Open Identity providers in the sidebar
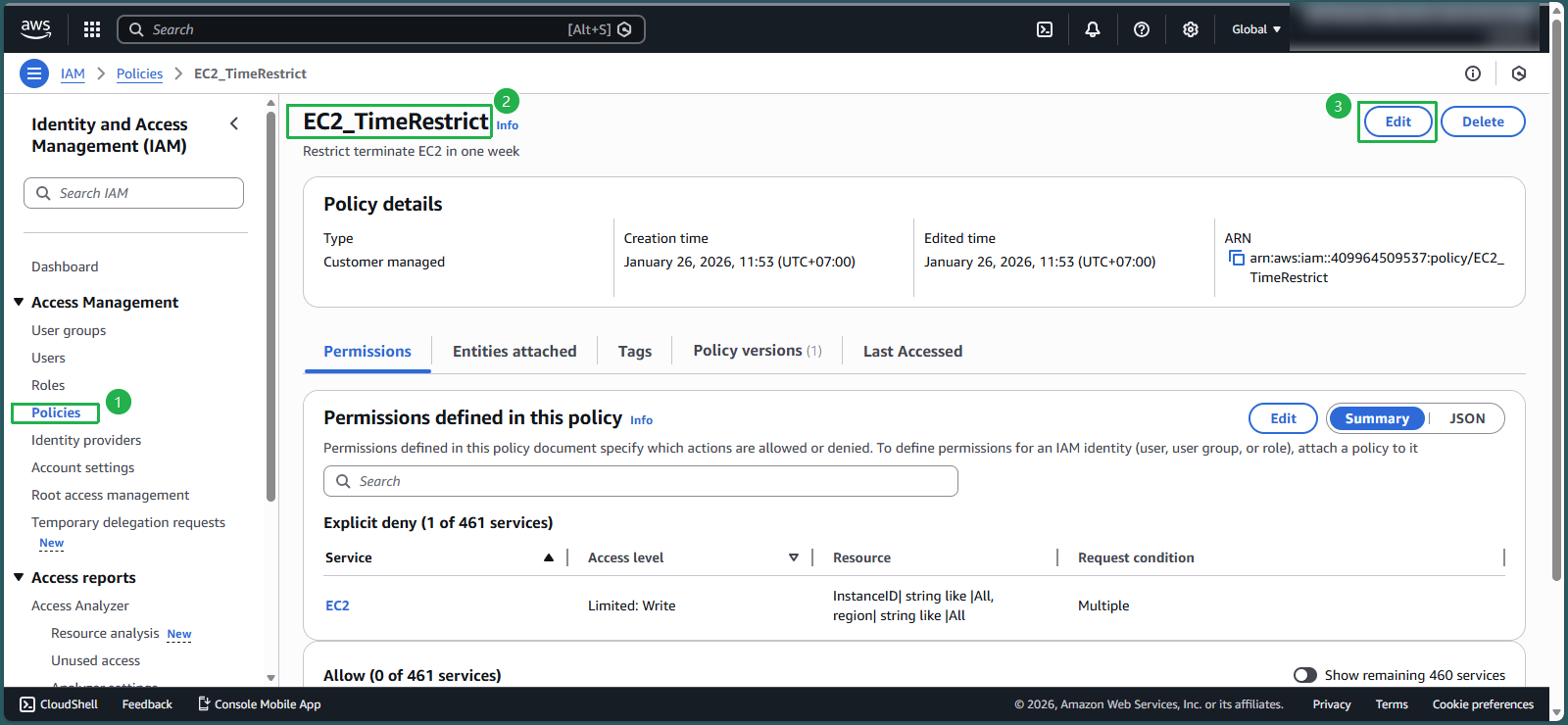 pos(86,440)
